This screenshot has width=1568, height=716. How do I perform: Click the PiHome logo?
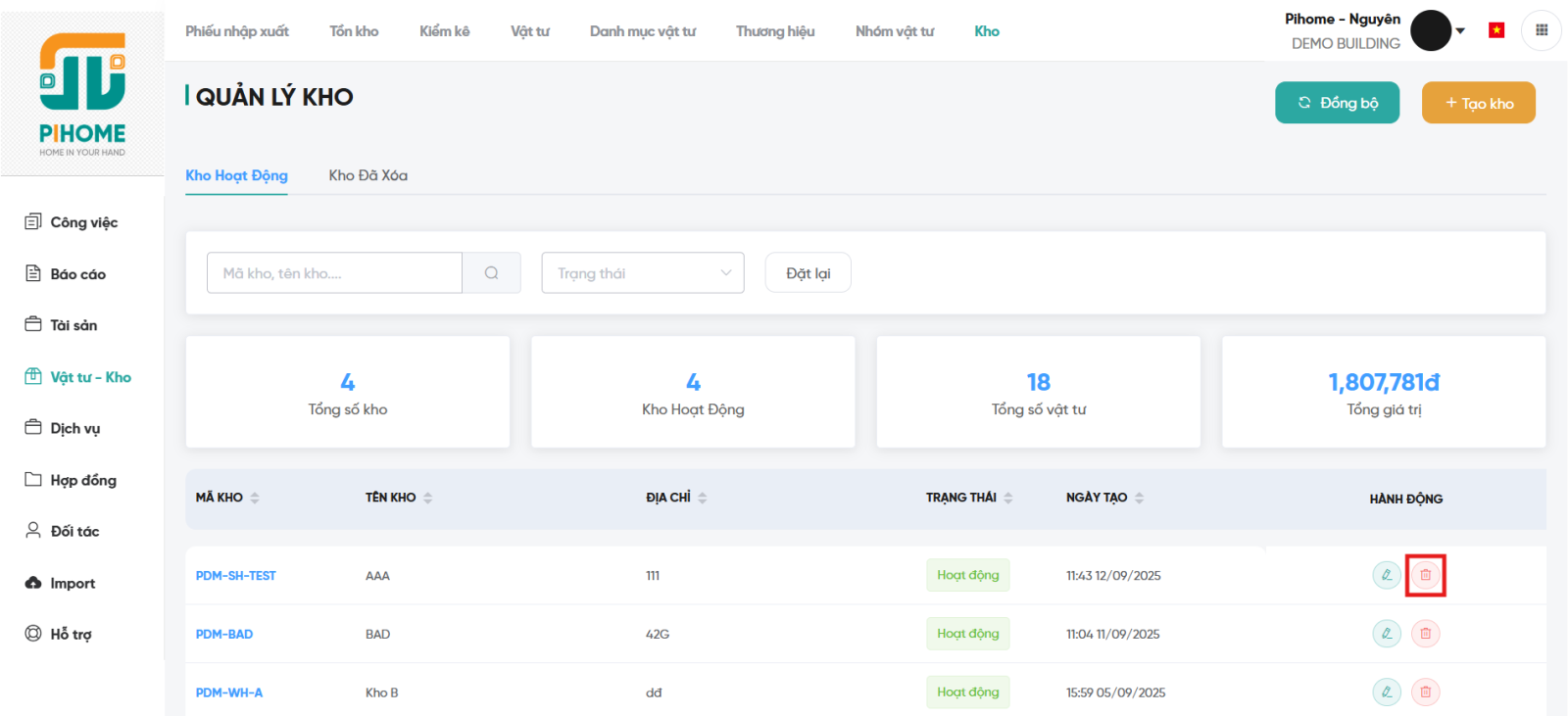[82, 95]
